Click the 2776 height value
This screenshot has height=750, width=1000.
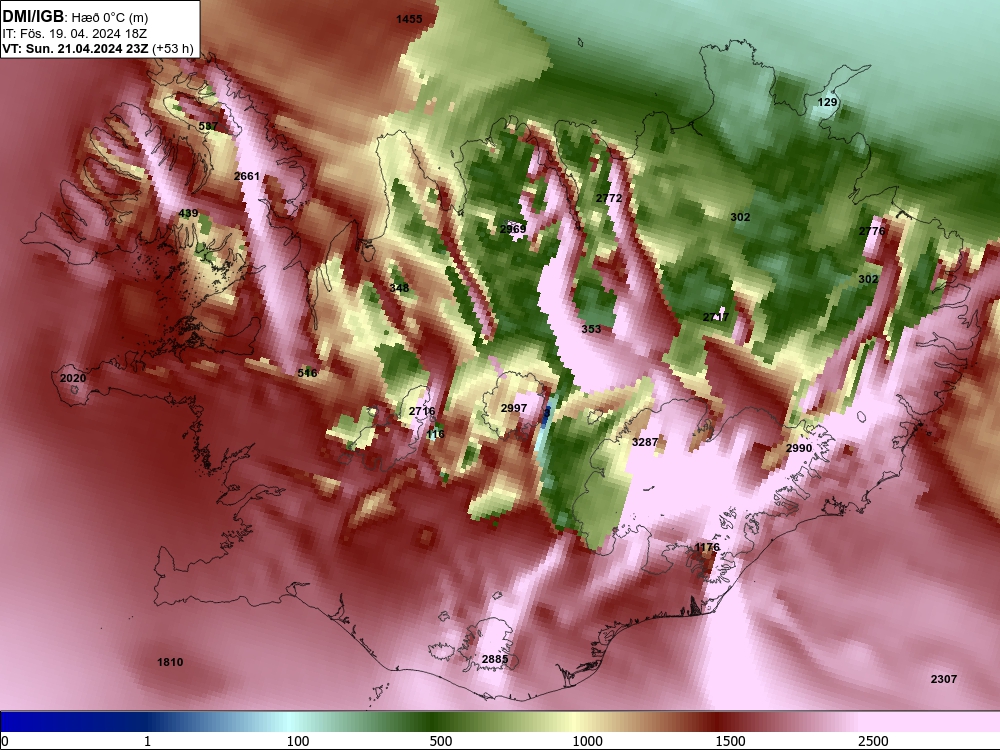click(x=872, y=231)
